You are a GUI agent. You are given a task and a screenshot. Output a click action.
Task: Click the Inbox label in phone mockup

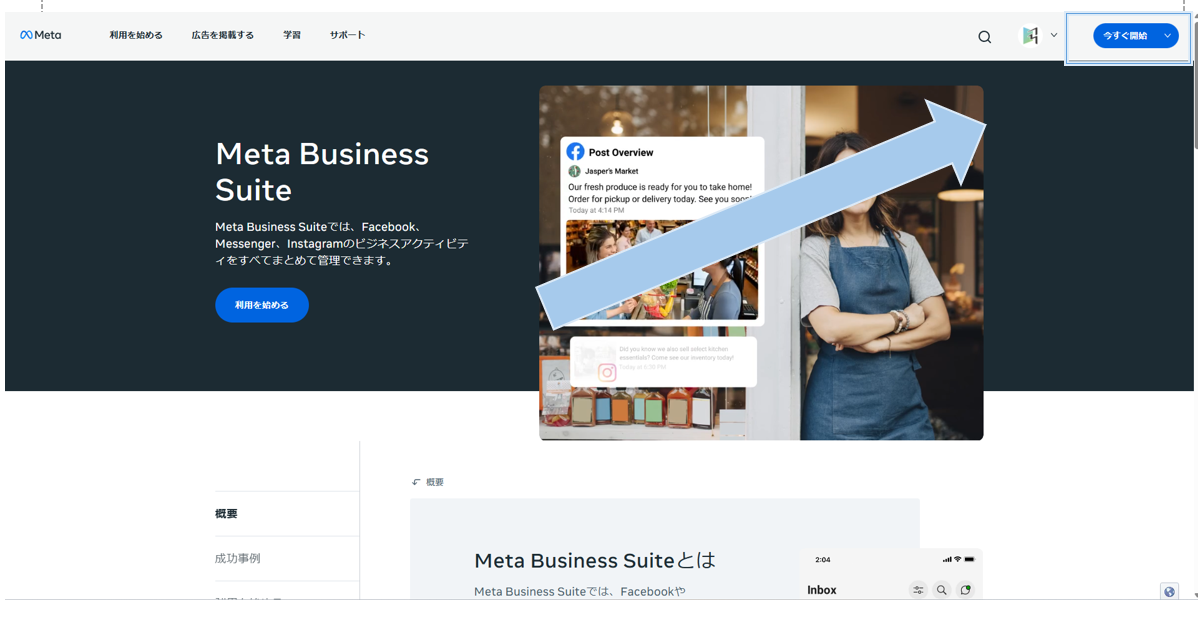(x=821, y=590)
